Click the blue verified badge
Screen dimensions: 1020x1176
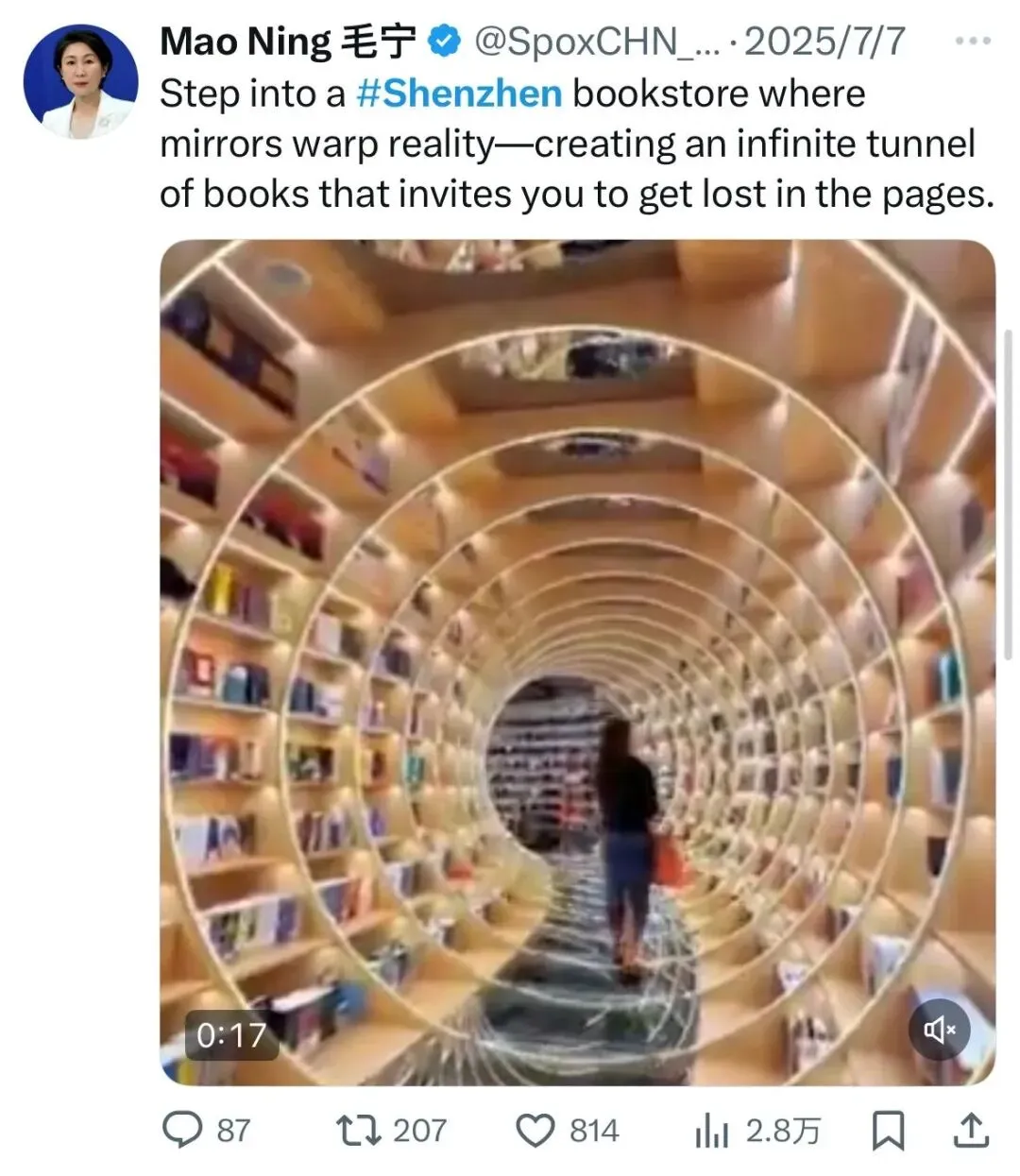[x=444, y=42]
